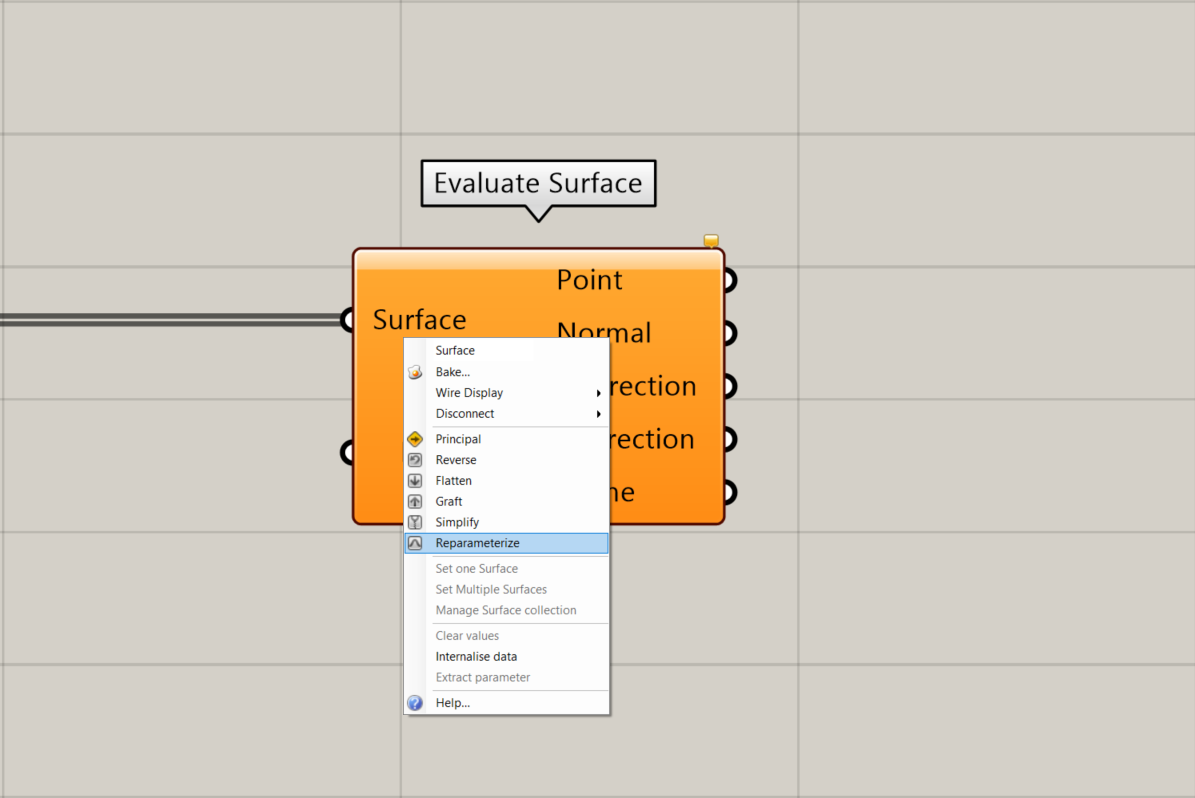The width and height of the screenshot is (1195, 798).
Task: Click the yellow note icon on the component corner
Action: (711, 240)
